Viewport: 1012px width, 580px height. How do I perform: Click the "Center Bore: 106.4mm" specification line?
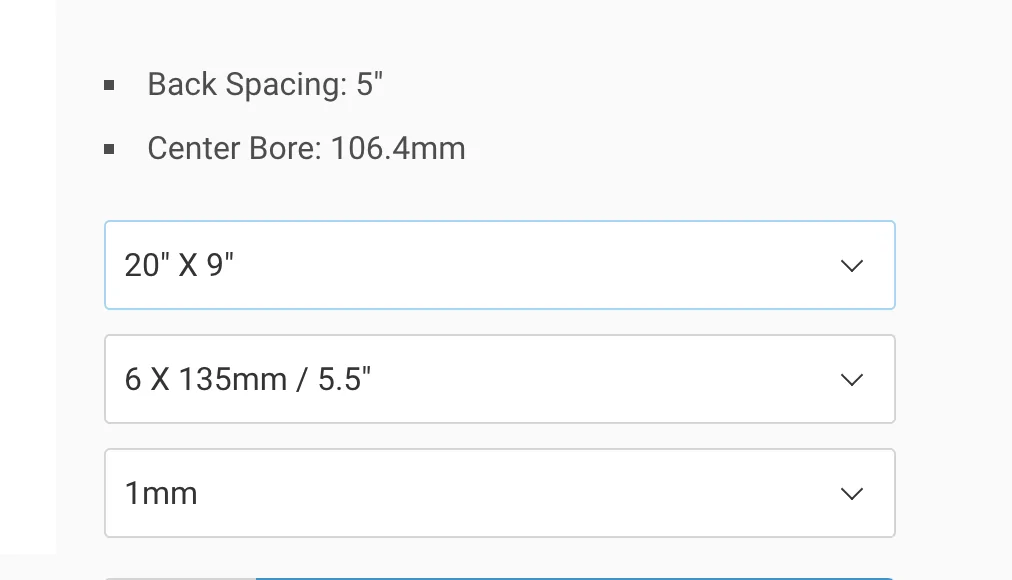click(306, 149)
